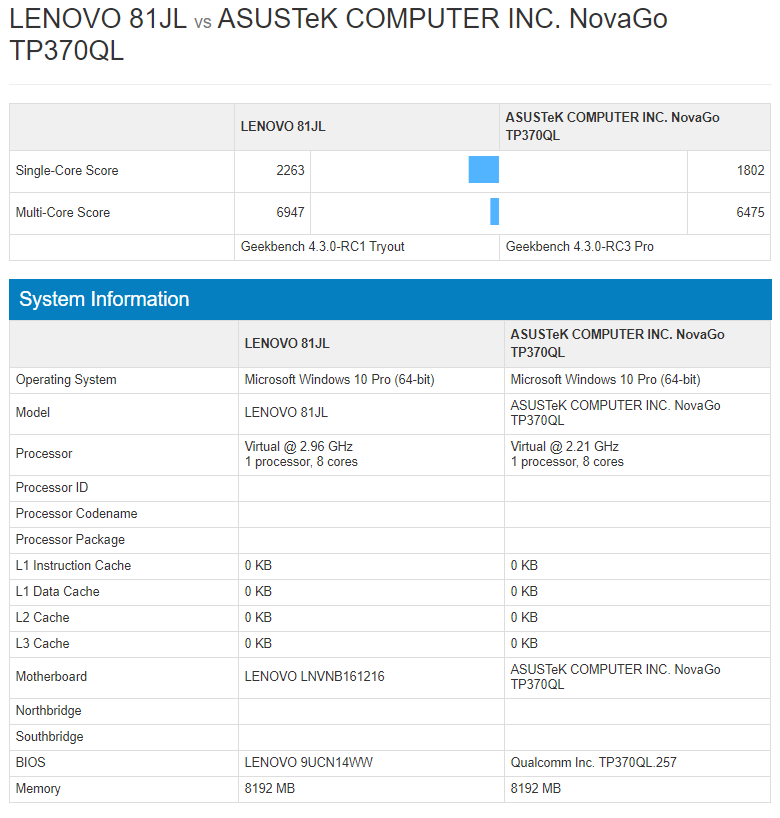Select ASUSTeK header in System Information table

click(x=617, y=343)
